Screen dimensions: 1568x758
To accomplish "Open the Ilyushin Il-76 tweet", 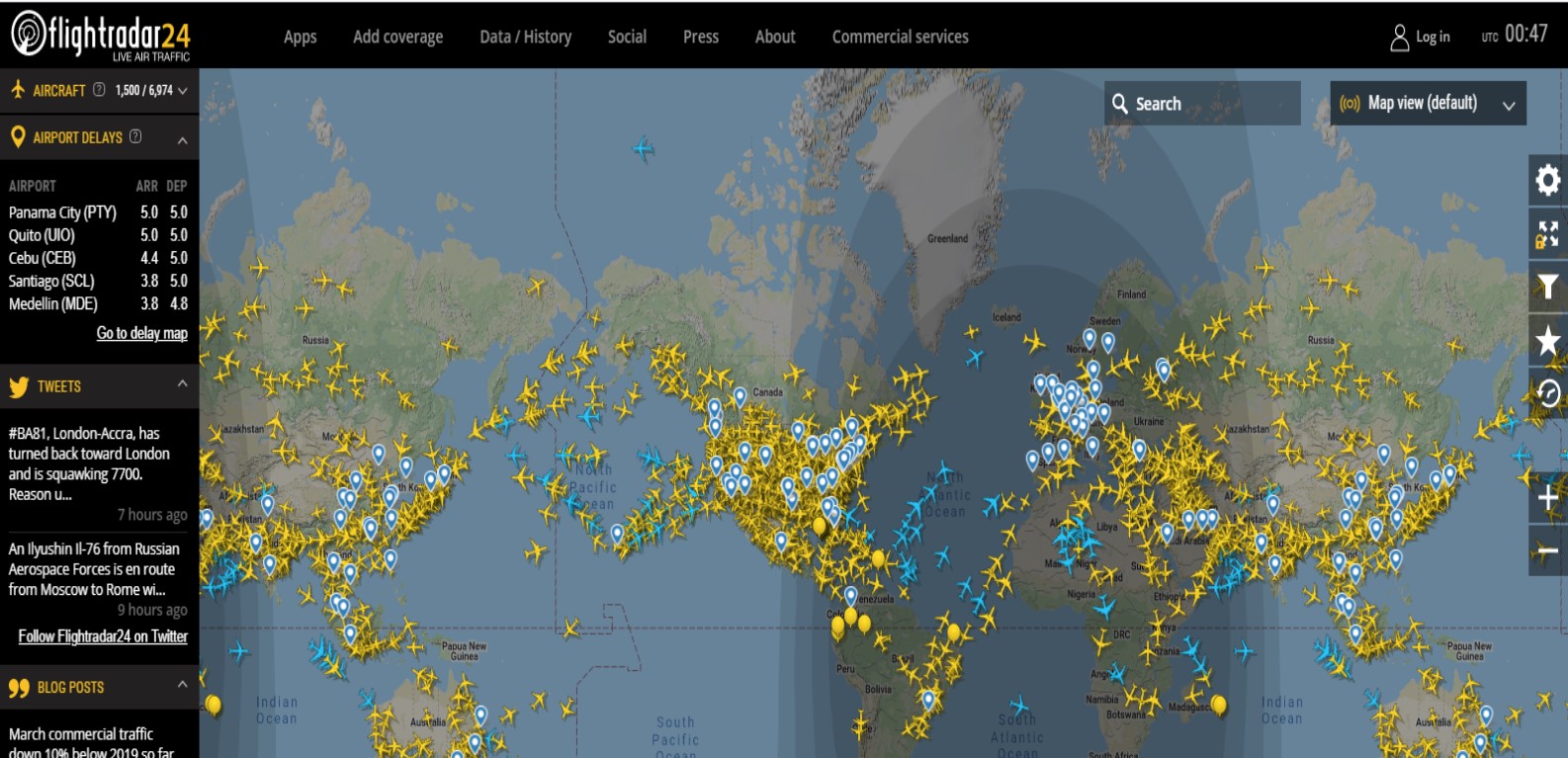I will (94, 569).
